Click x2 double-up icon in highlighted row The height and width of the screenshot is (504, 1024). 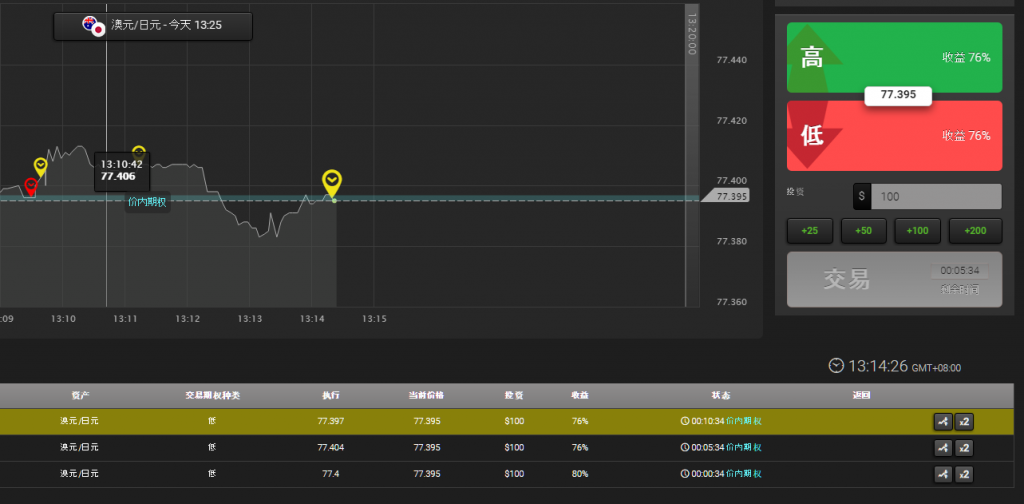click(x=964, y=422)
